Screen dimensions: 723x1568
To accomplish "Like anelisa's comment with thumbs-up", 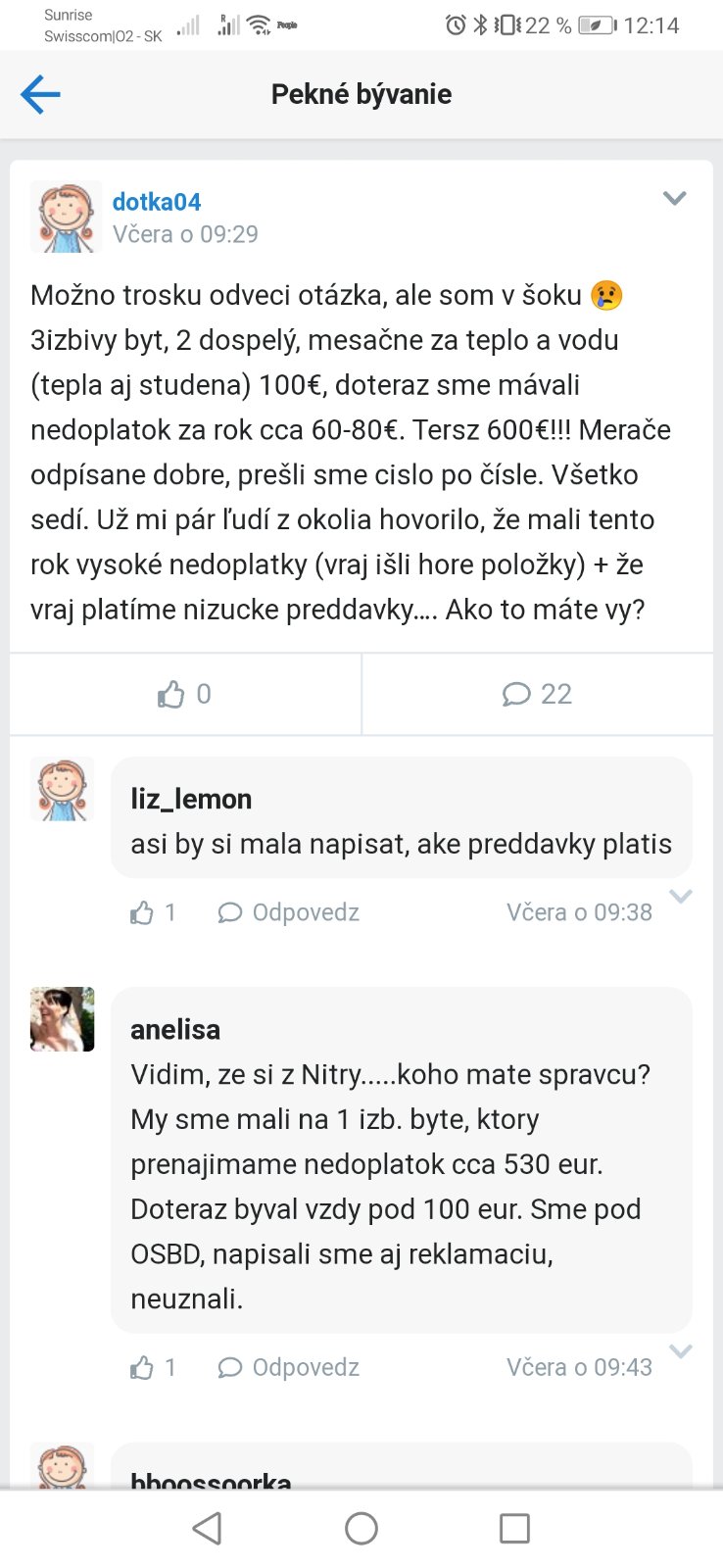I will click(x=143, y=1368).
